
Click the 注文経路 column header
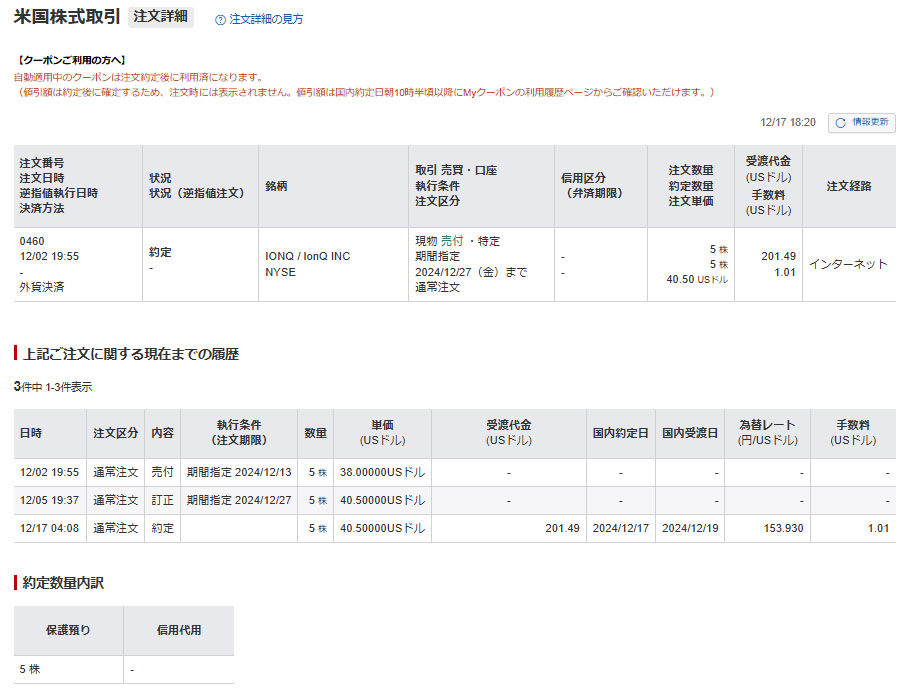tap(848, 186)
